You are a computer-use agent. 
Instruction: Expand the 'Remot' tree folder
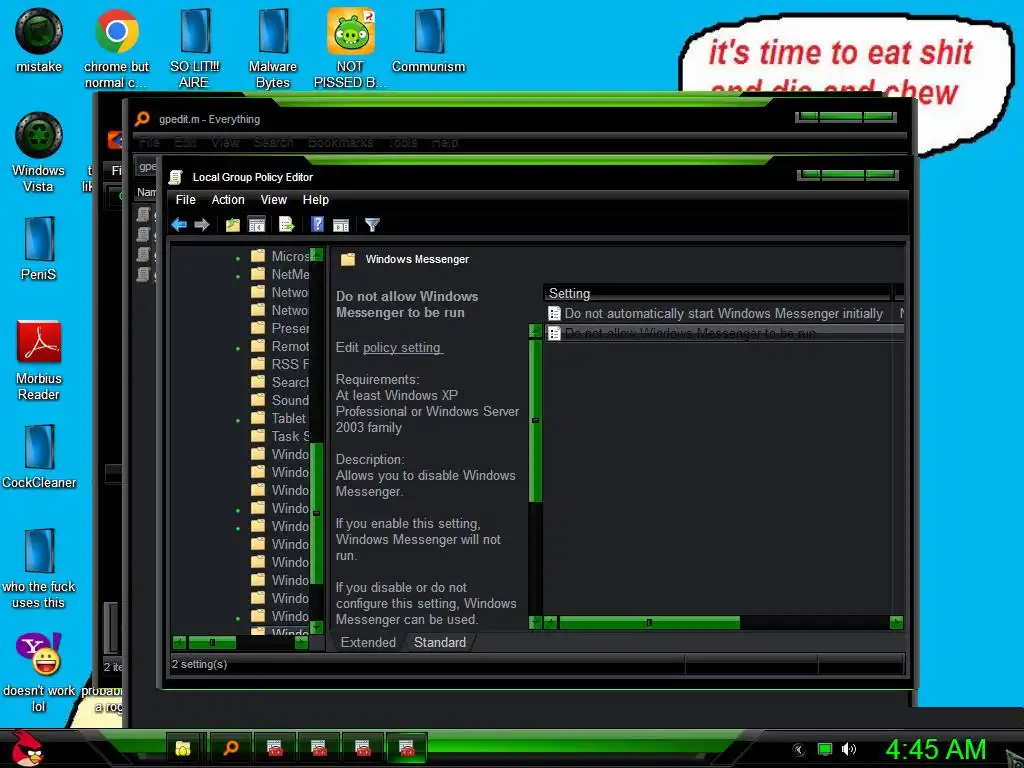pyautogui.click(x=238, y=349)
